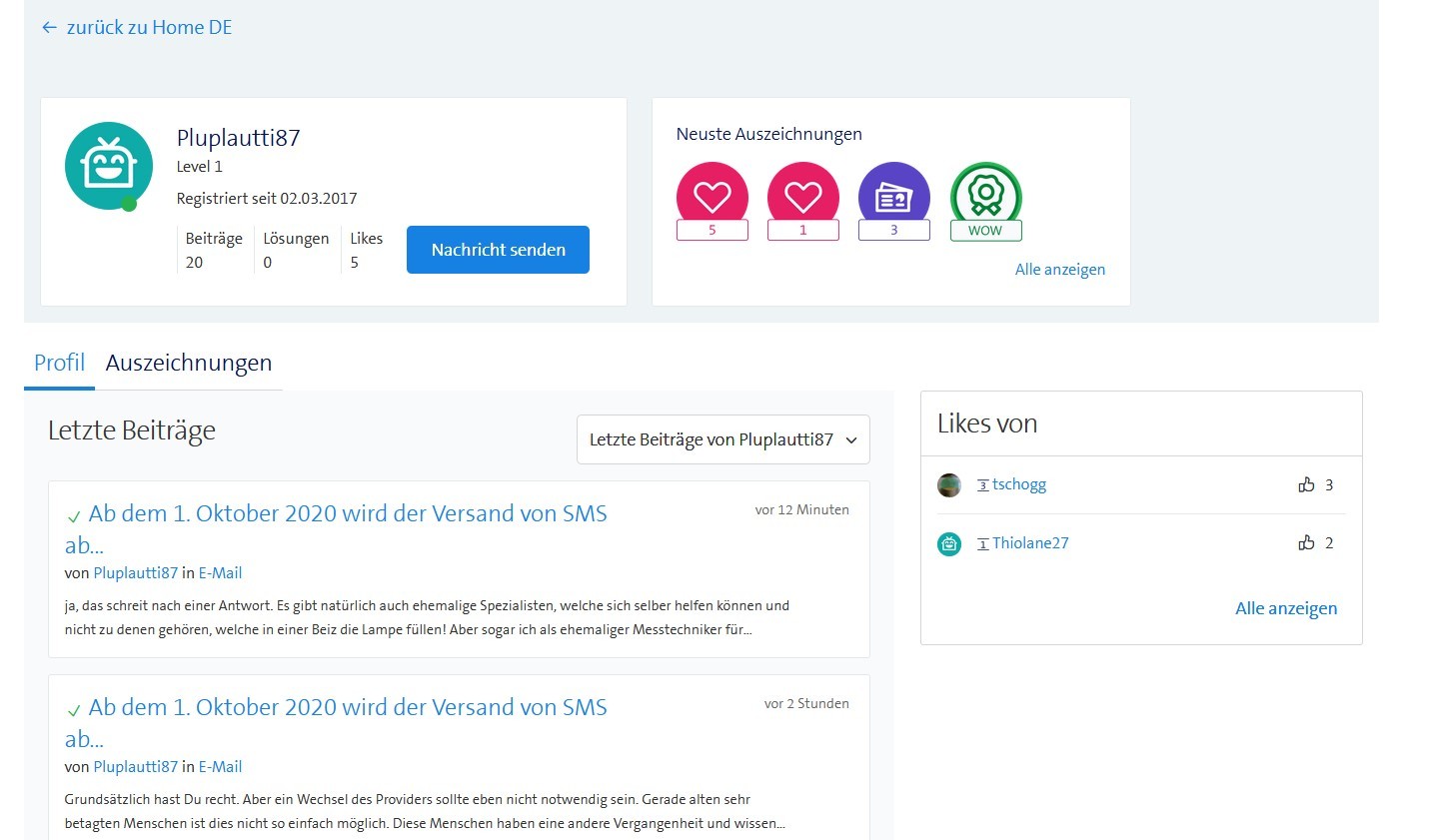The height and width of the screenshot is (840, 1429).
Task: Click Alle anzeigen under Neuste Auszeichnungen
Action: pyautogui.click(x=1059, y=270)
